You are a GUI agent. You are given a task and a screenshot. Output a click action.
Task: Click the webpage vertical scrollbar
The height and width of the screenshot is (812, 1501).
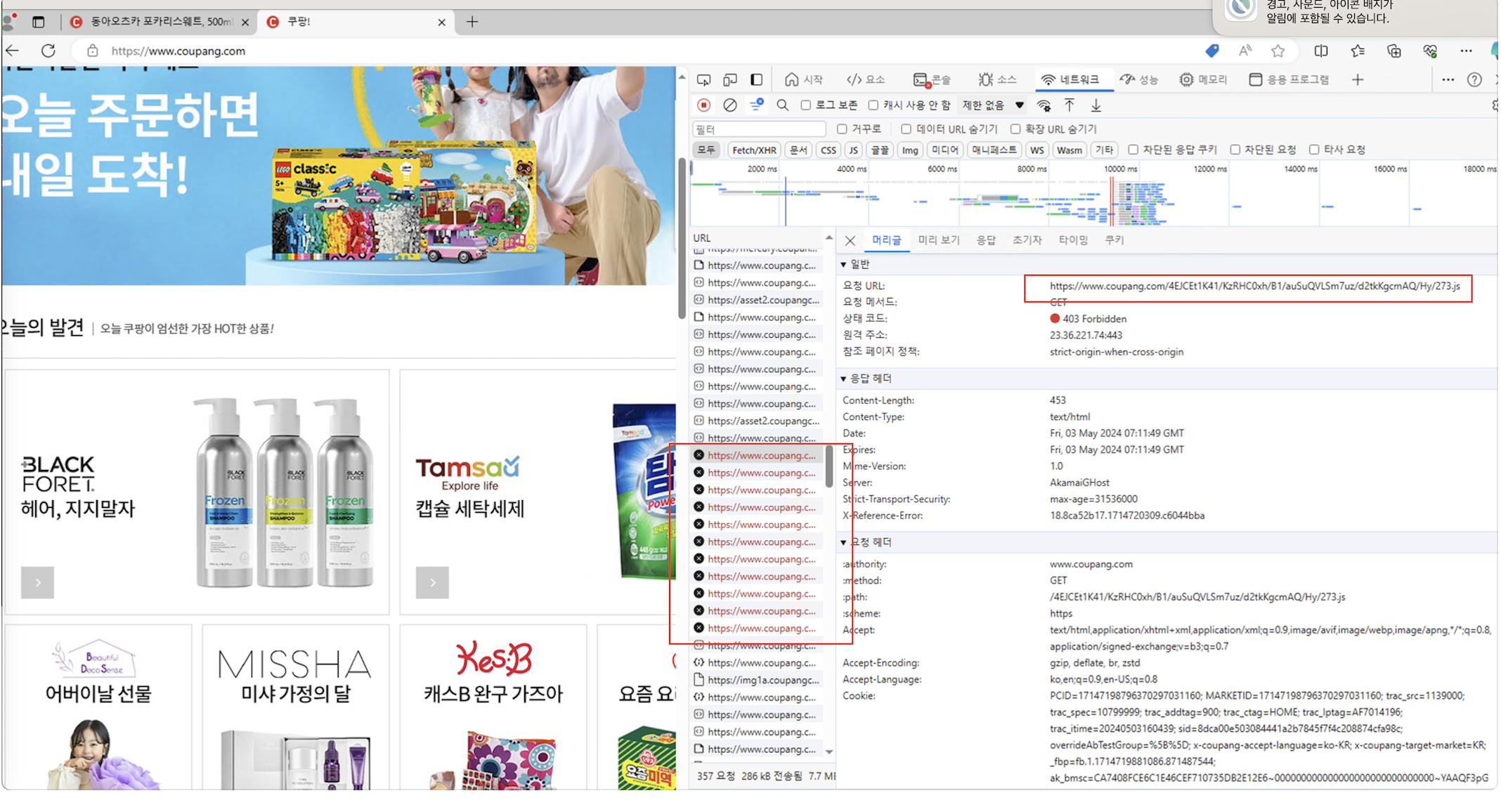(x=681, y=239)
